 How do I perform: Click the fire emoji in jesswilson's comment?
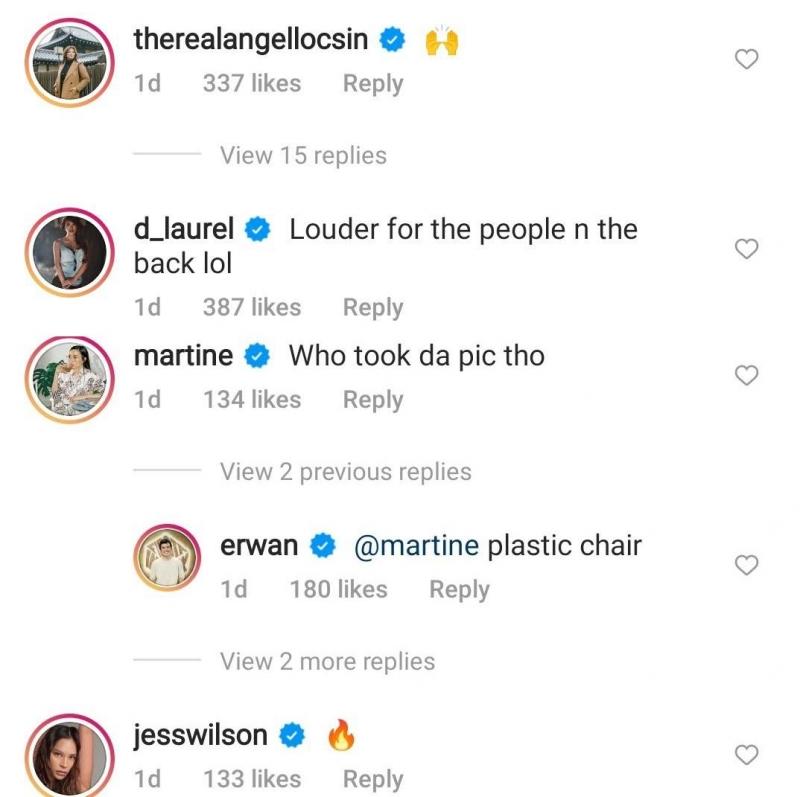pos(340,734)
